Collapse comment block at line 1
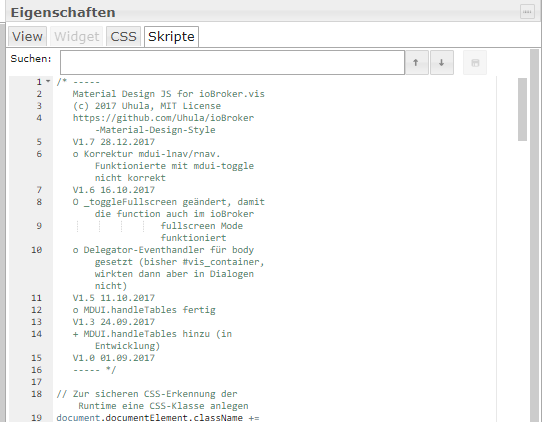The image size is (542, 422). pyautogui.click(x=48, y=82)
